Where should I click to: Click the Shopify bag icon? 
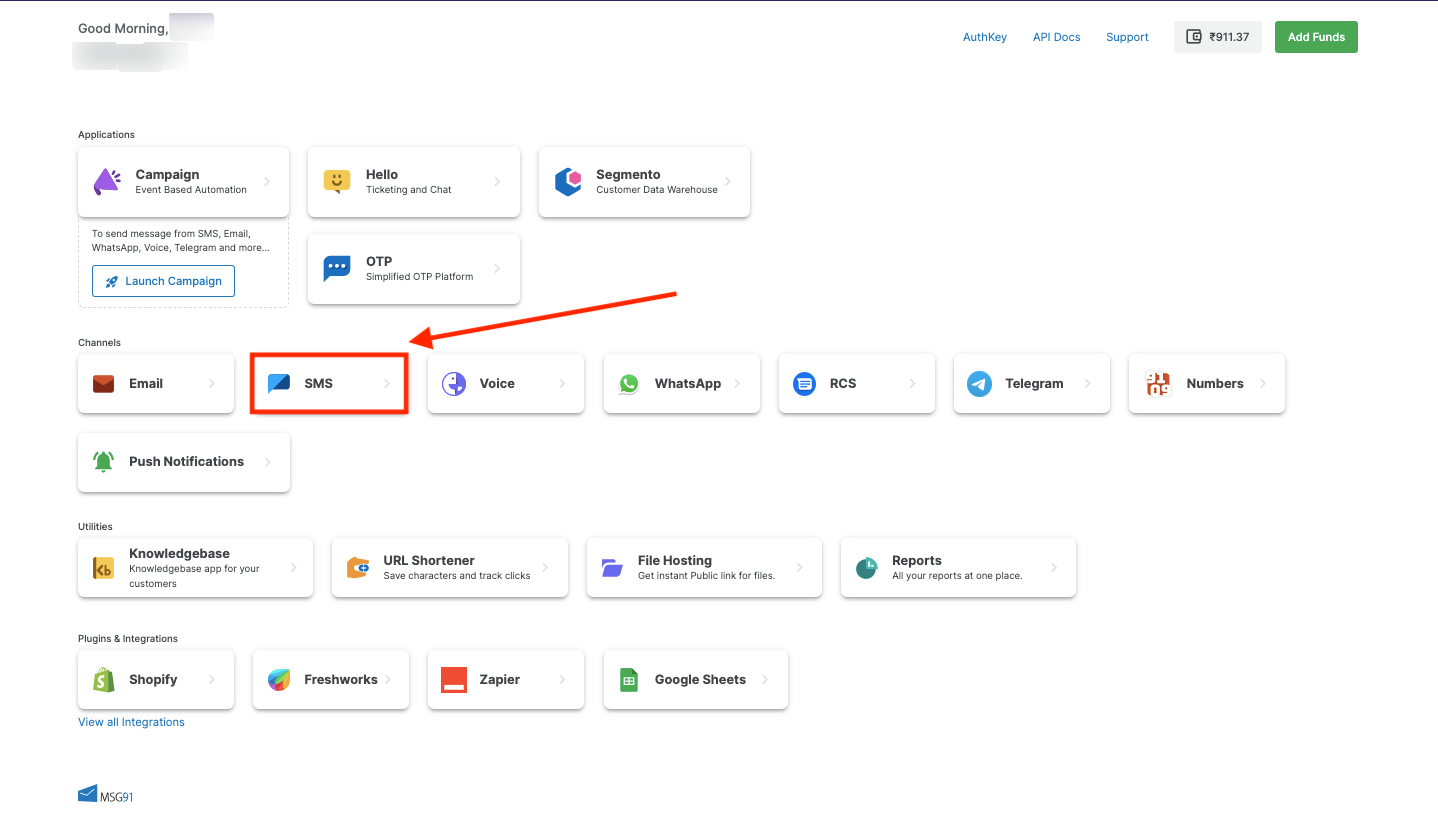(104, 680)
